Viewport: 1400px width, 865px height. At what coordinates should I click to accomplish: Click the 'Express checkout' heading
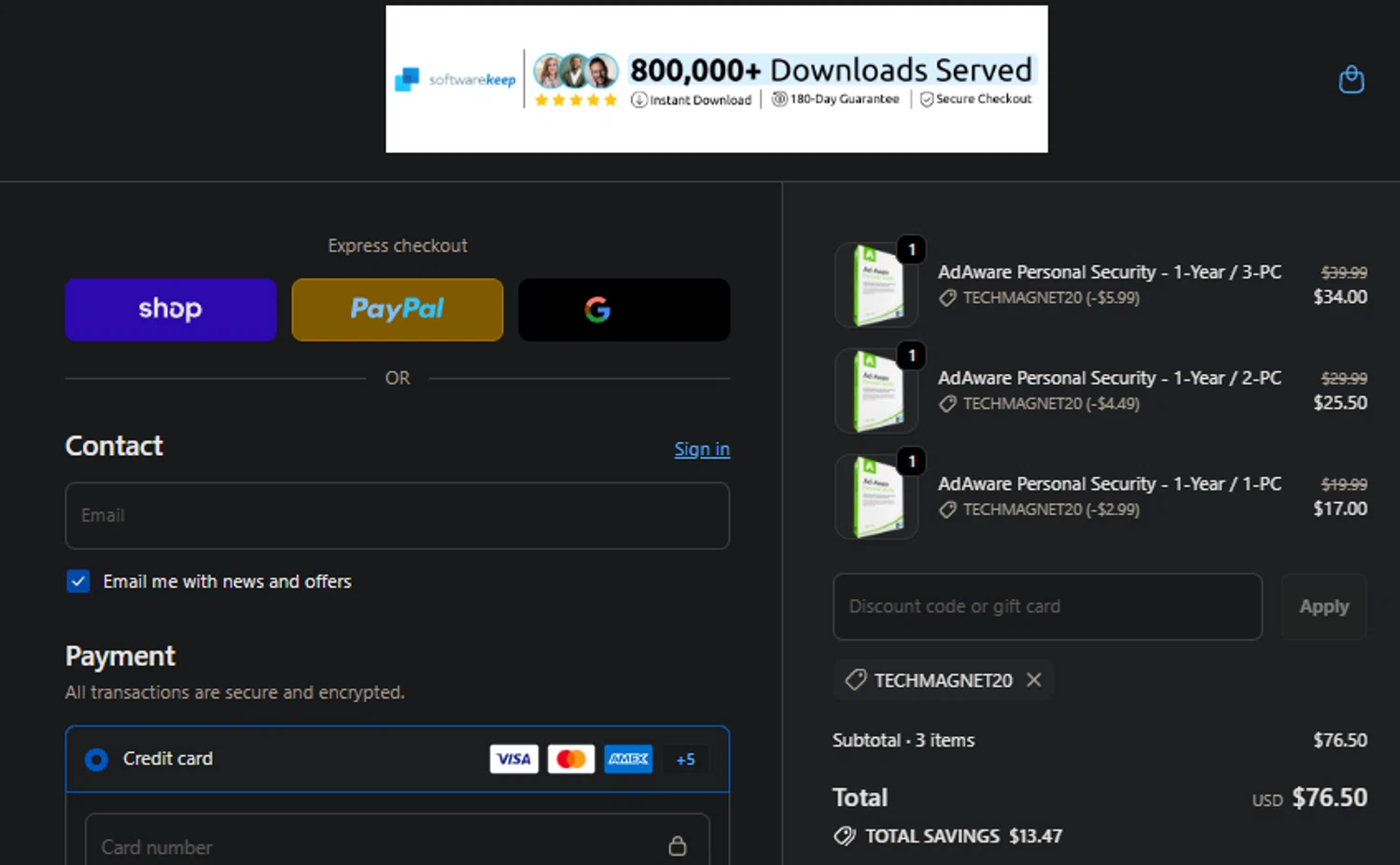click(398, 245)
